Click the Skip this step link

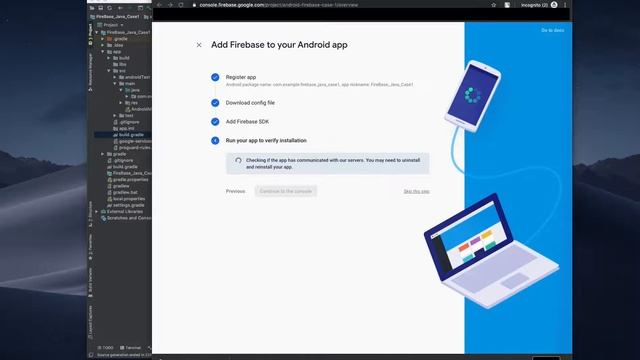pos(416,191)
